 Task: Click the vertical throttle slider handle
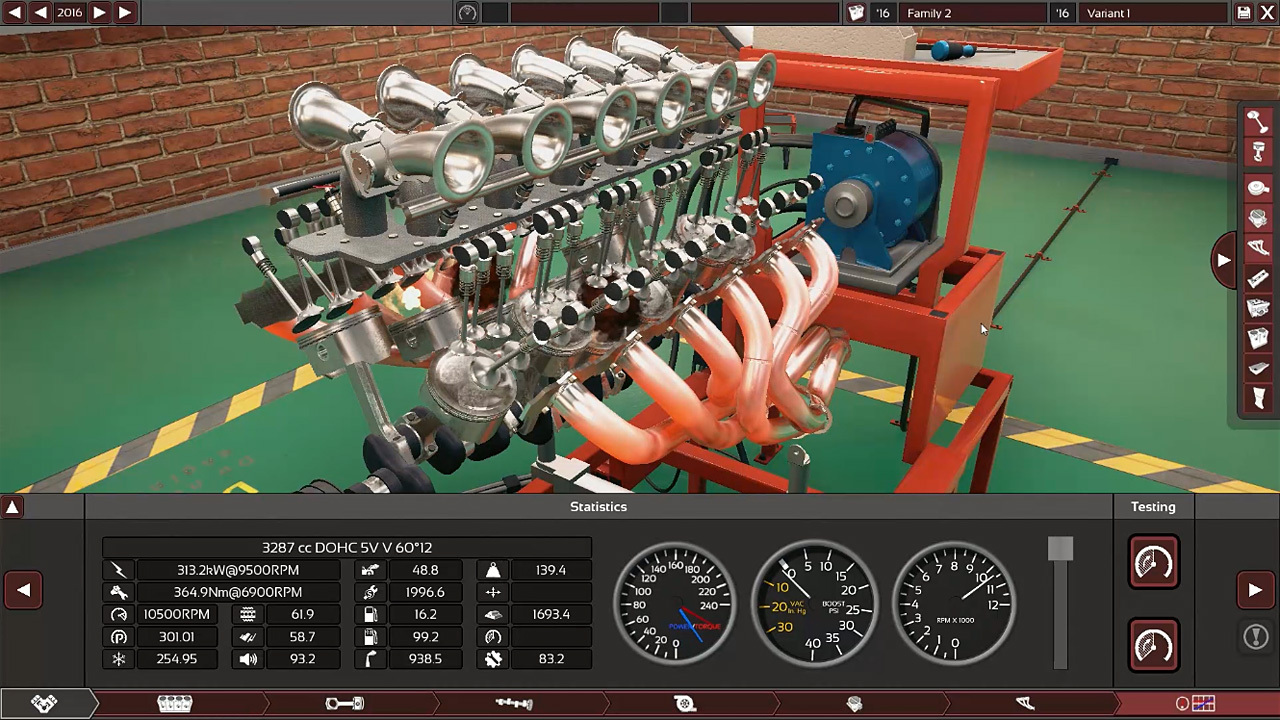1060,549
